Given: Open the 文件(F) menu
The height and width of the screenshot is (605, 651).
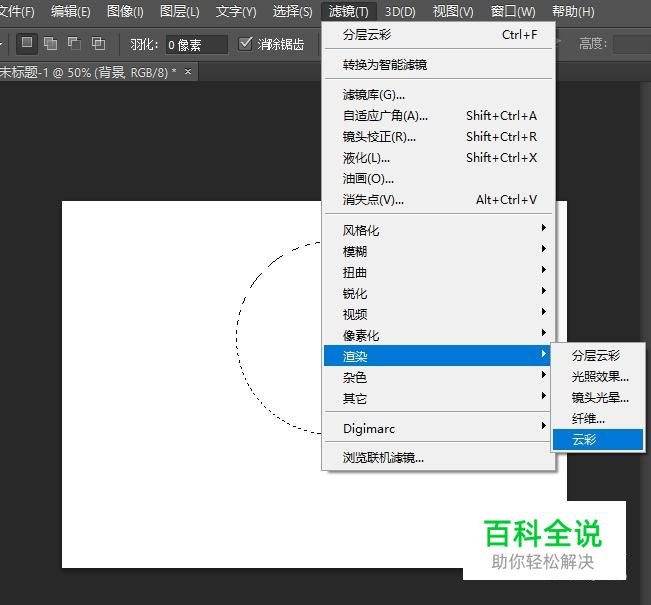Looking at the screenshot, I should point(17,11).
